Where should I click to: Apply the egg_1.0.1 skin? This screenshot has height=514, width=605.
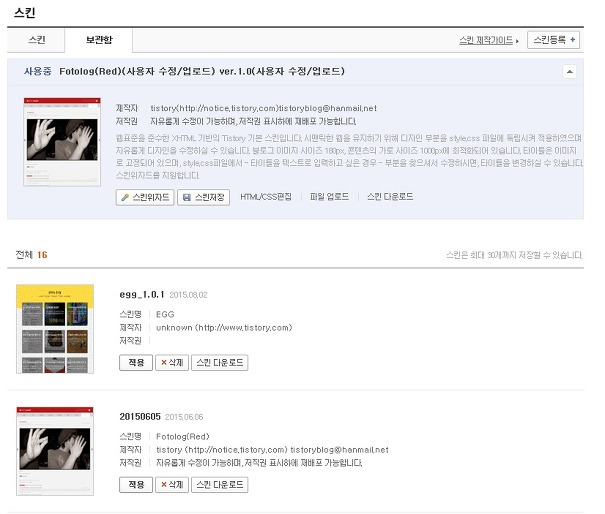(136, 362)
